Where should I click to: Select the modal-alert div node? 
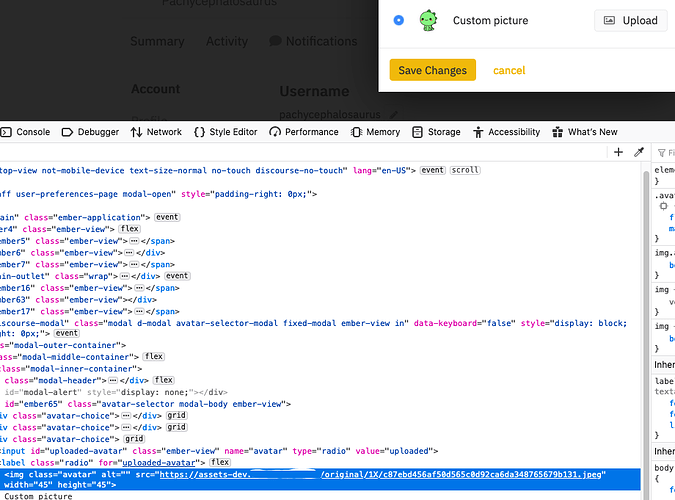[x=114, y=392]
